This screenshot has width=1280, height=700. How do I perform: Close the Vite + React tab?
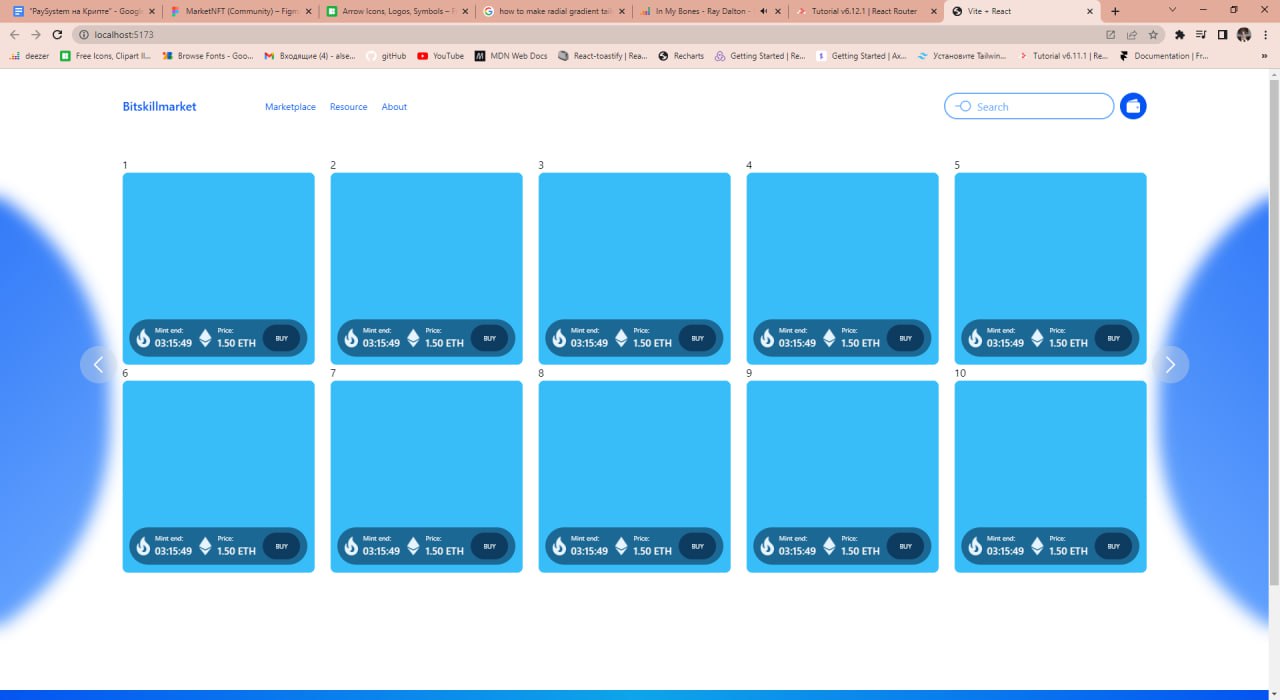1090,11
